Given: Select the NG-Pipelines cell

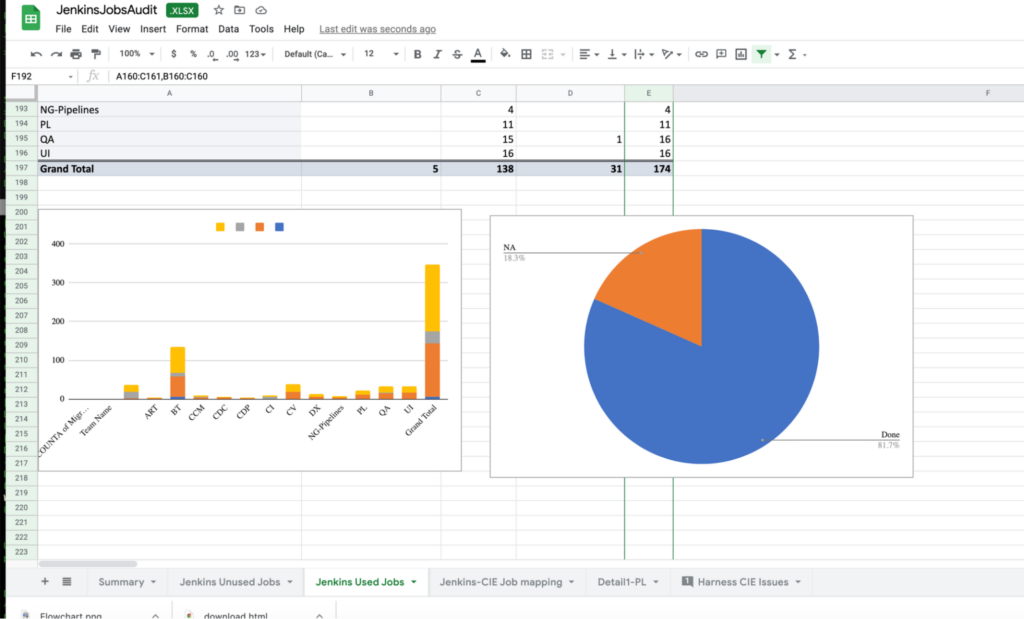Looking at the screenshot, I should pos(170,110).
